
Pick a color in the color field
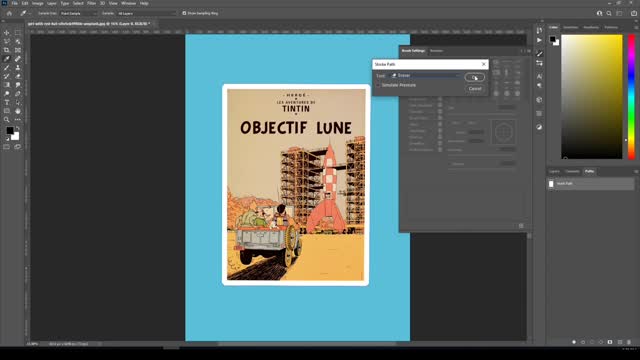pyautogui.click(x=592, y=97)
